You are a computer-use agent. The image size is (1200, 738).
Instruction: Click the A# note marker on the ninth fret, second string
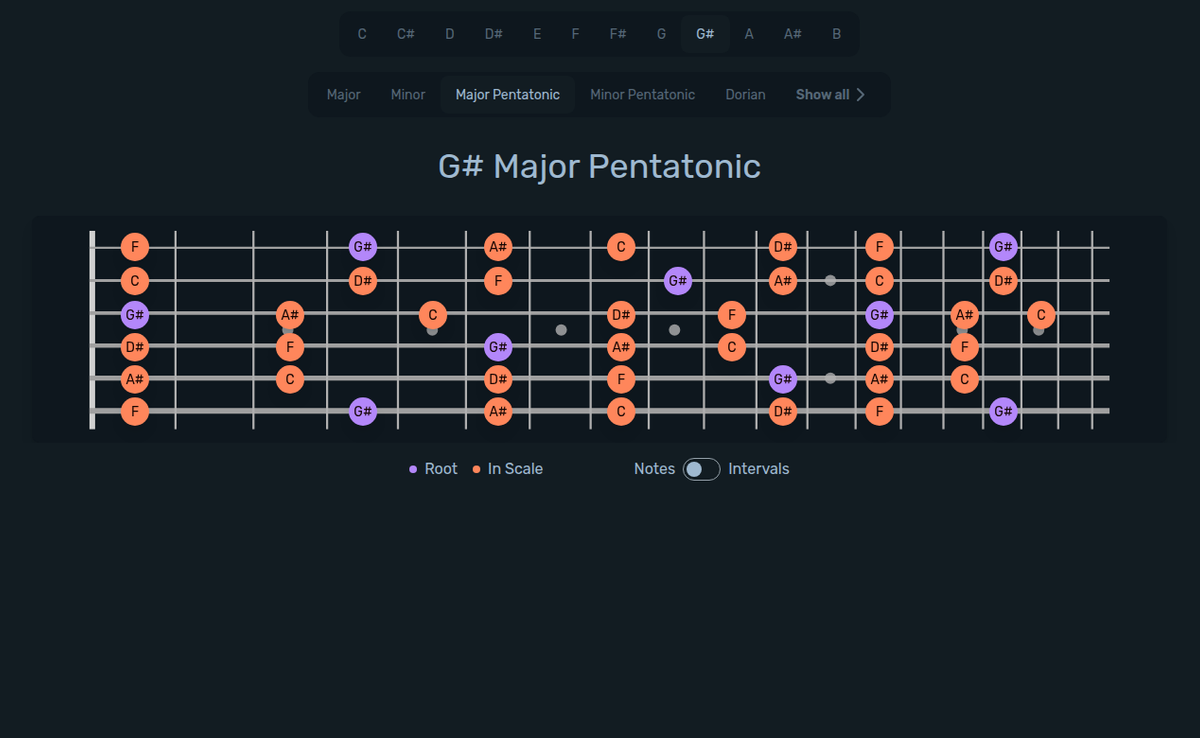click(x=783, y=281)
